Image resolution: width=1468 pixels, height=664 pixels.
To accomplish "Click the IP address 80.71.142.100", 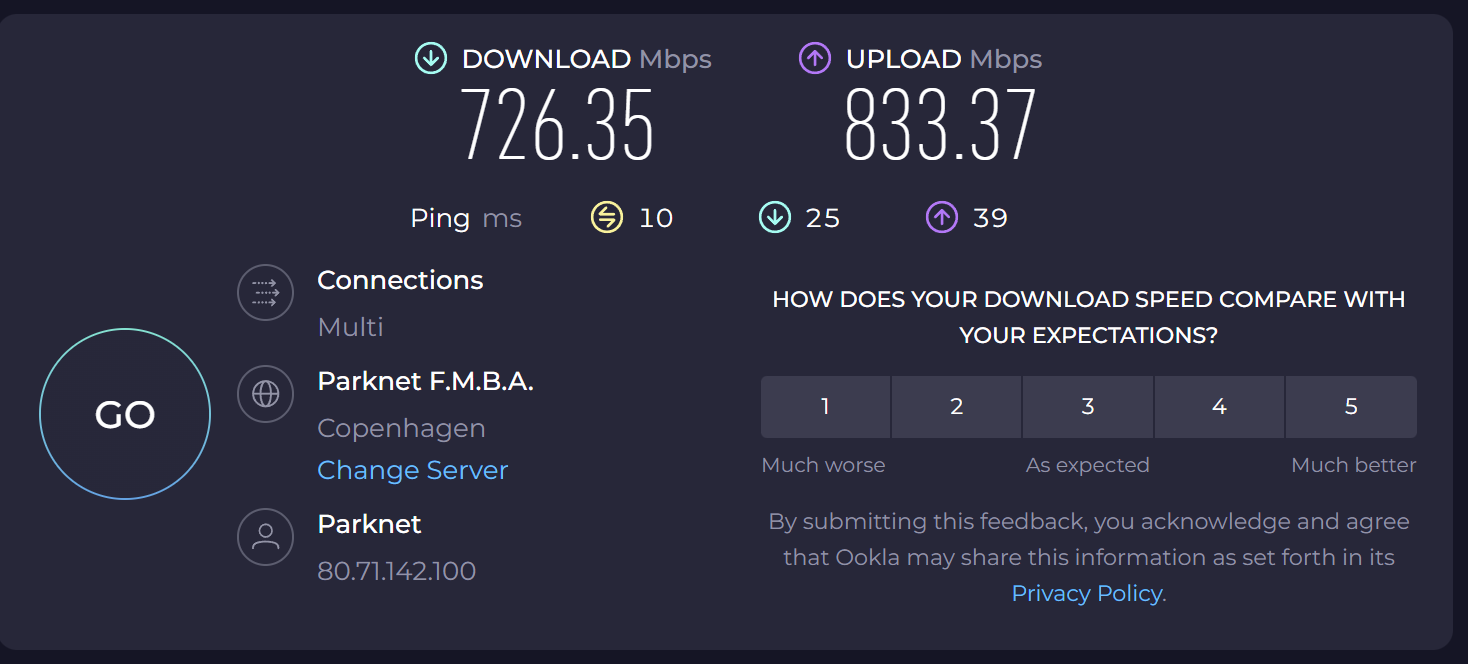I will [x=396, y=571].
